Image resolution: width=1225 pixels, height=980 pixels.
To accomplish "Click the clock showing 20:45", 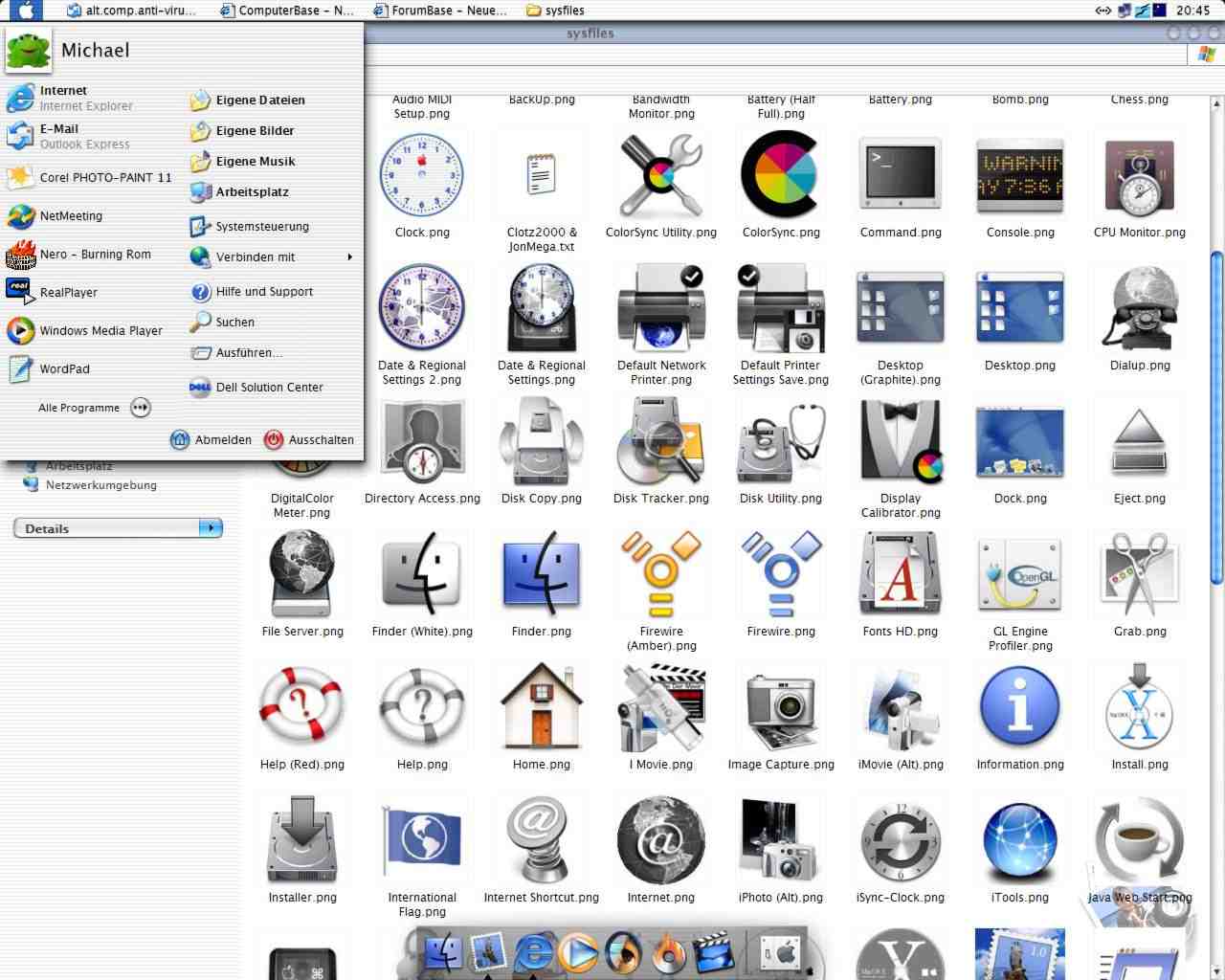I will pos(1193,11).
